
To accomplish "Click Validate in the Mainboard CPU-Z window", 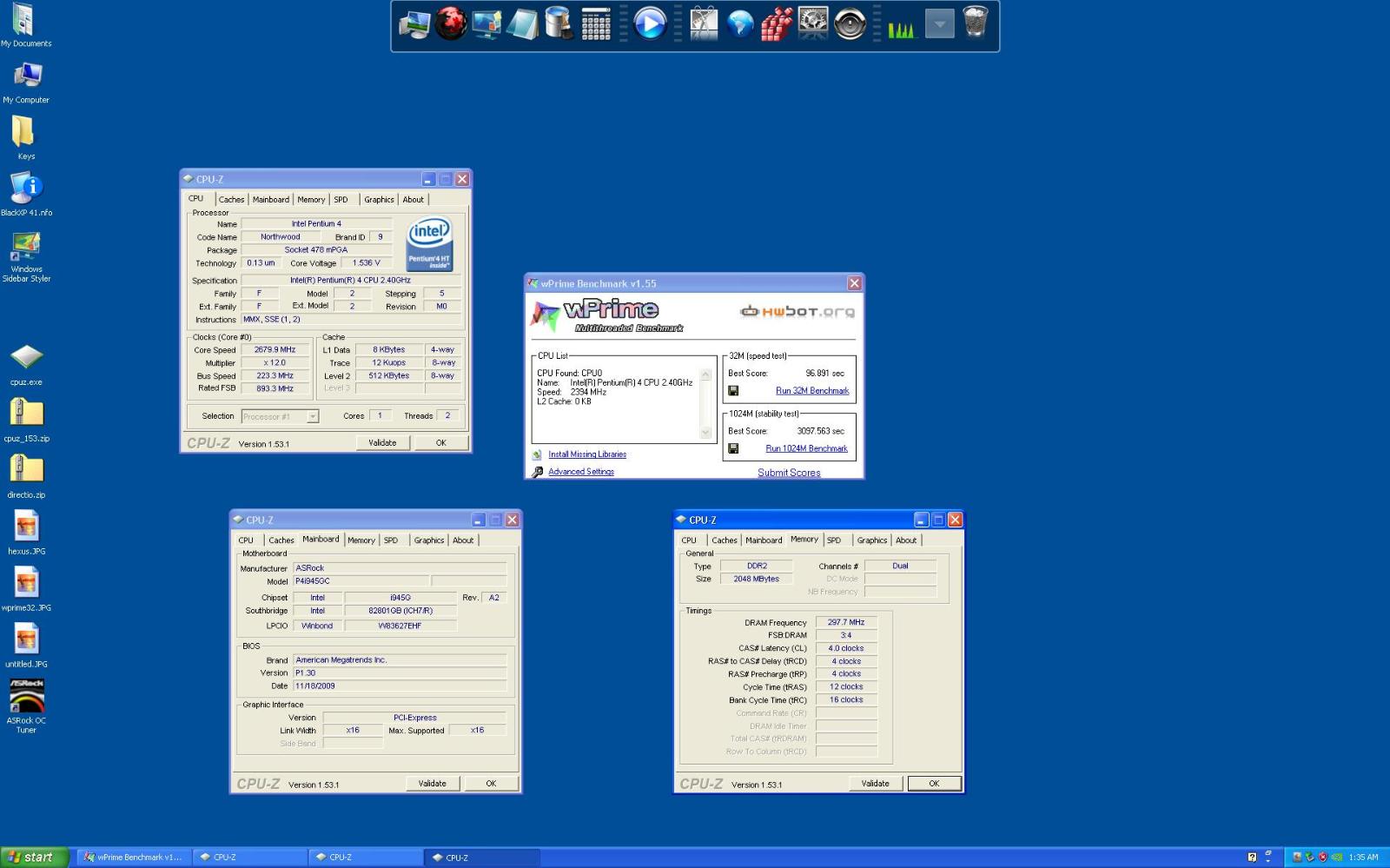I will pyautogui.click(x=432, y=783).
